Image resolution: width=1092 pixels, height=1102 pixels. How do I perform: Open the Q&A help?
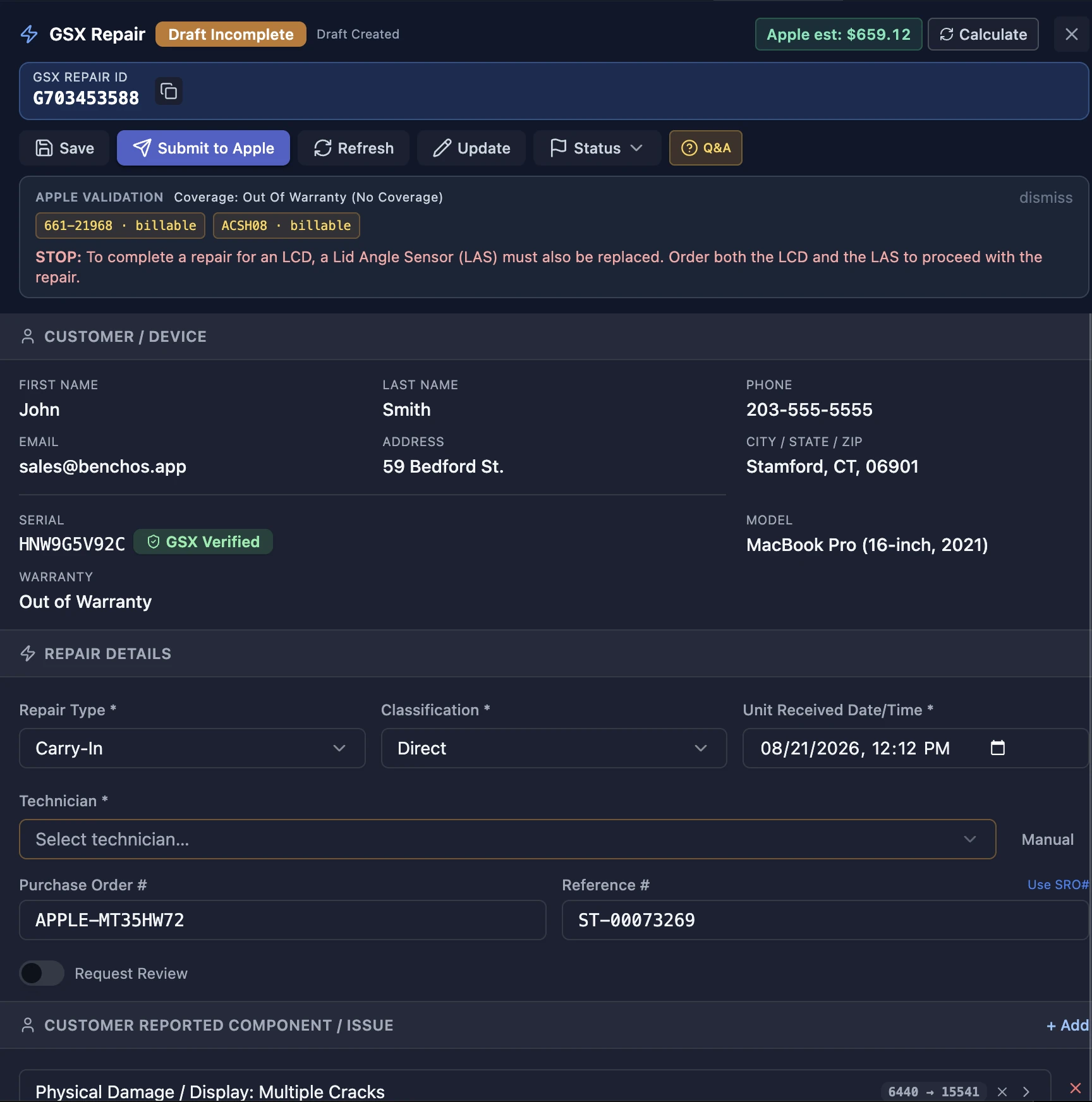[x=705, y=148]
